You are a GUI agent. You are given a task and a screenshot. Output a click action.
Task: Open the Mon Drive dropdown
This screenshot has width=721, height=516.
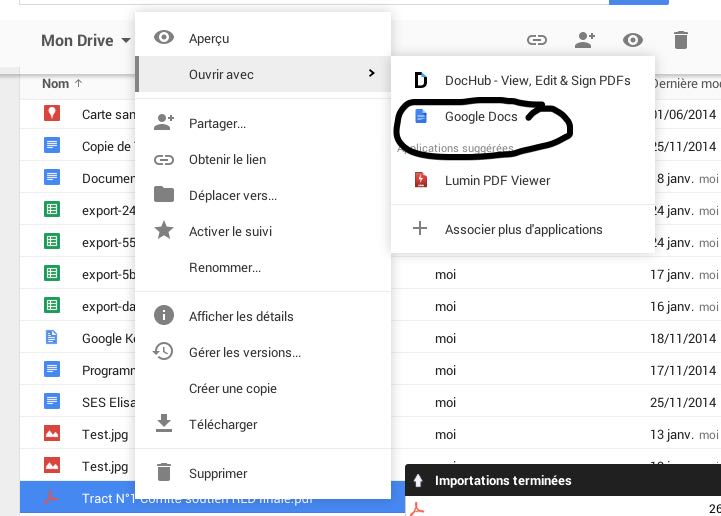click(x=86, y=40)
